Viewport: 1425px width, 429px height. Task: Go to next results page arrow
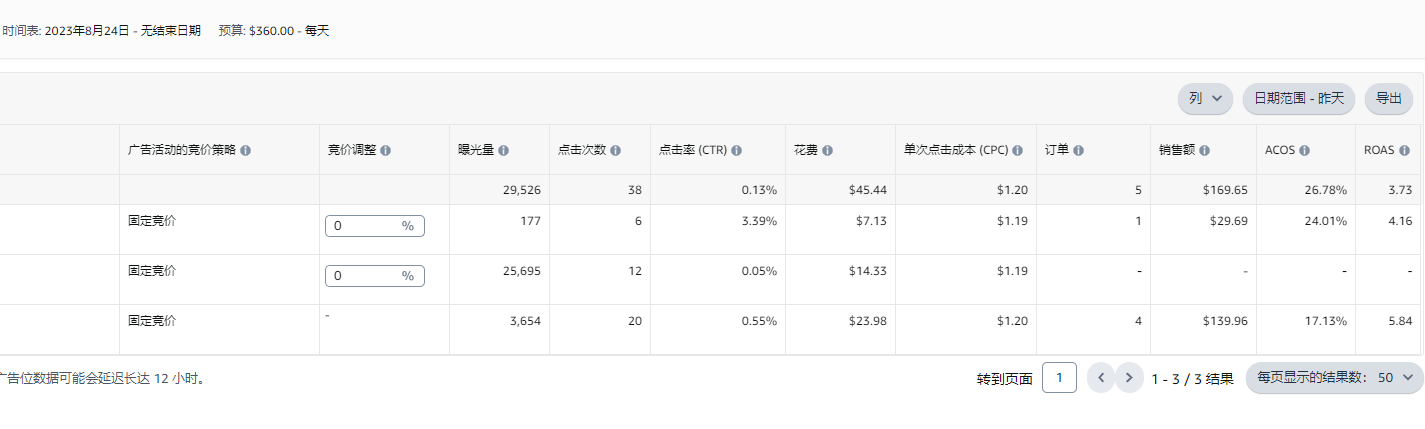click(1129, 378)
